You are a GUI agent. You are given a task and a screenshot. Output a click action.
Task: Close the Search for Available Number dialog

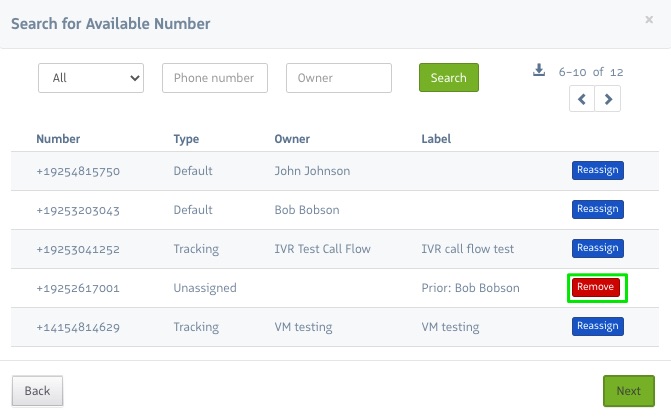click(649, 20)
